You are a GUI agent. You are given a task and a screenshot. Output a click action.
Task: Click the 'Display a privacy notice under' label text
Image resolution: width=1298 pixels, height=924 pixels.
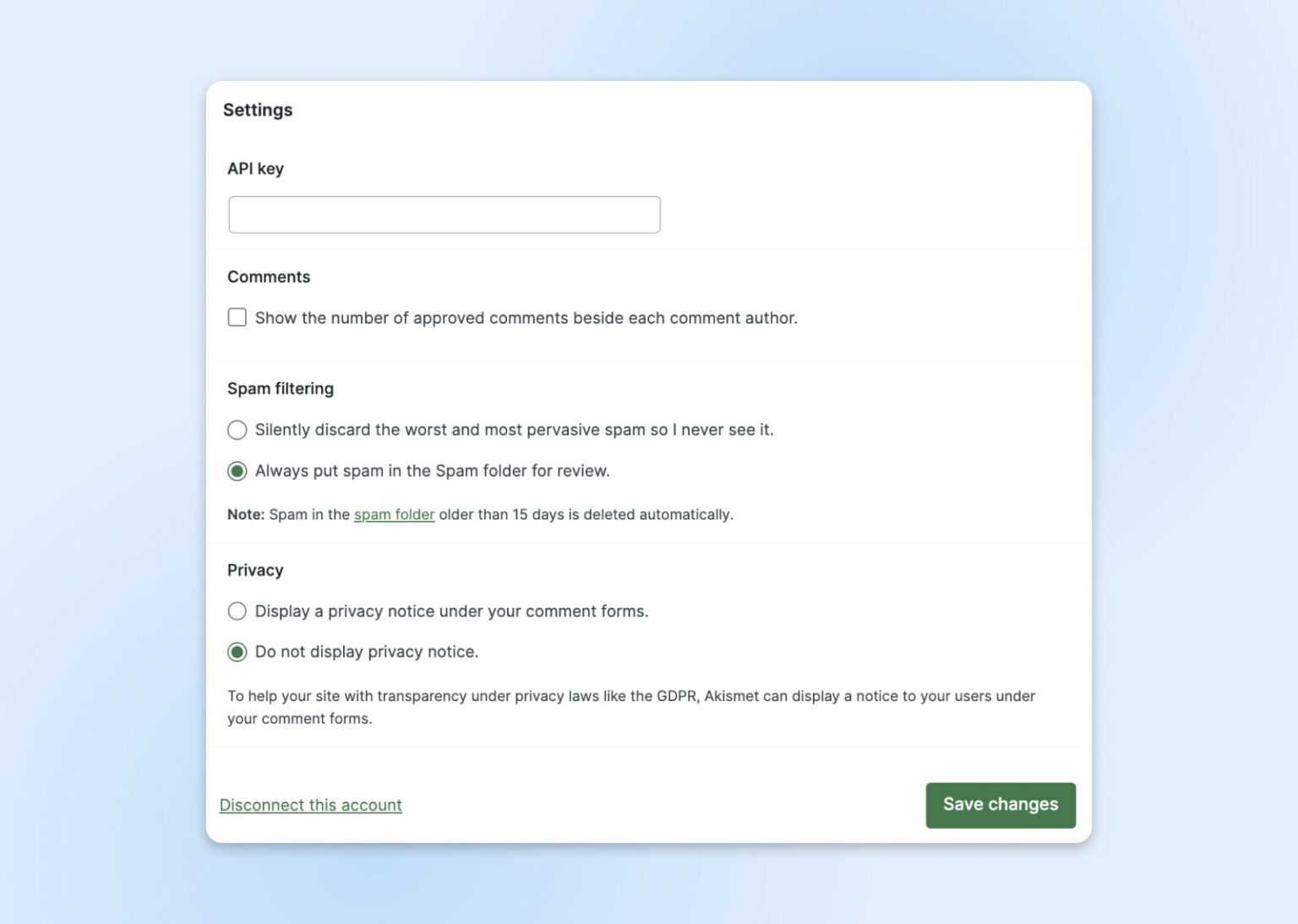[x=451, y=611]
